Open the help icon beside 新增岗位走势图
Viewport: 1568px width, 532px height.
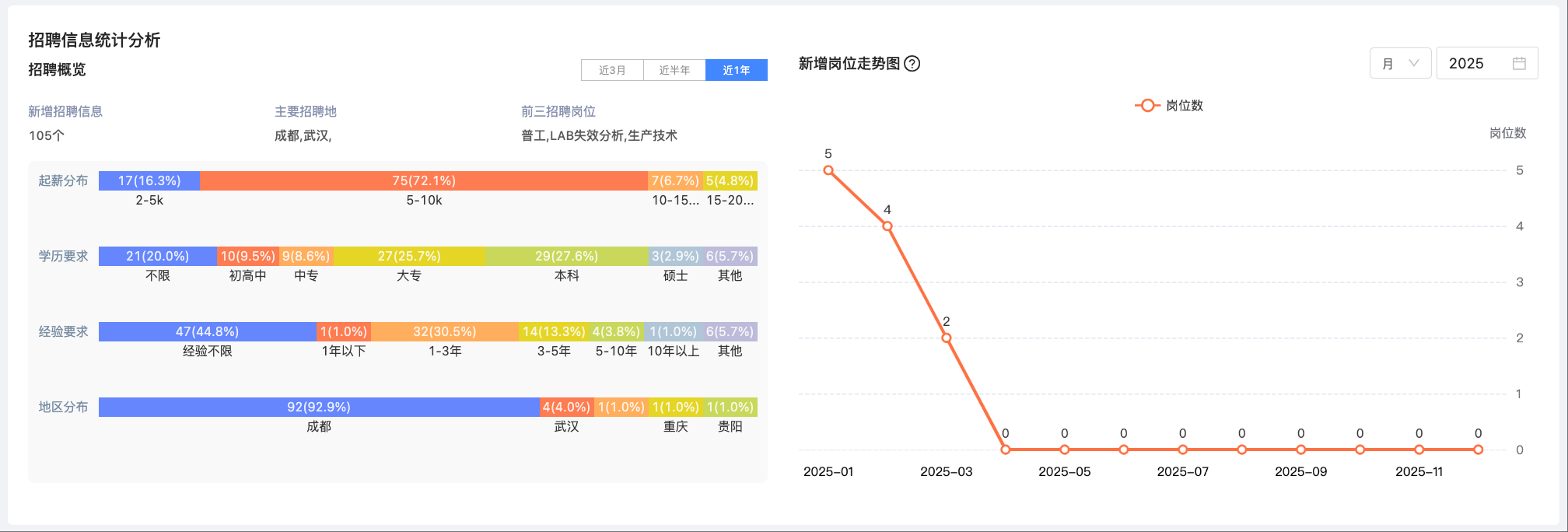pyautogui.click(x=912, y=64)
